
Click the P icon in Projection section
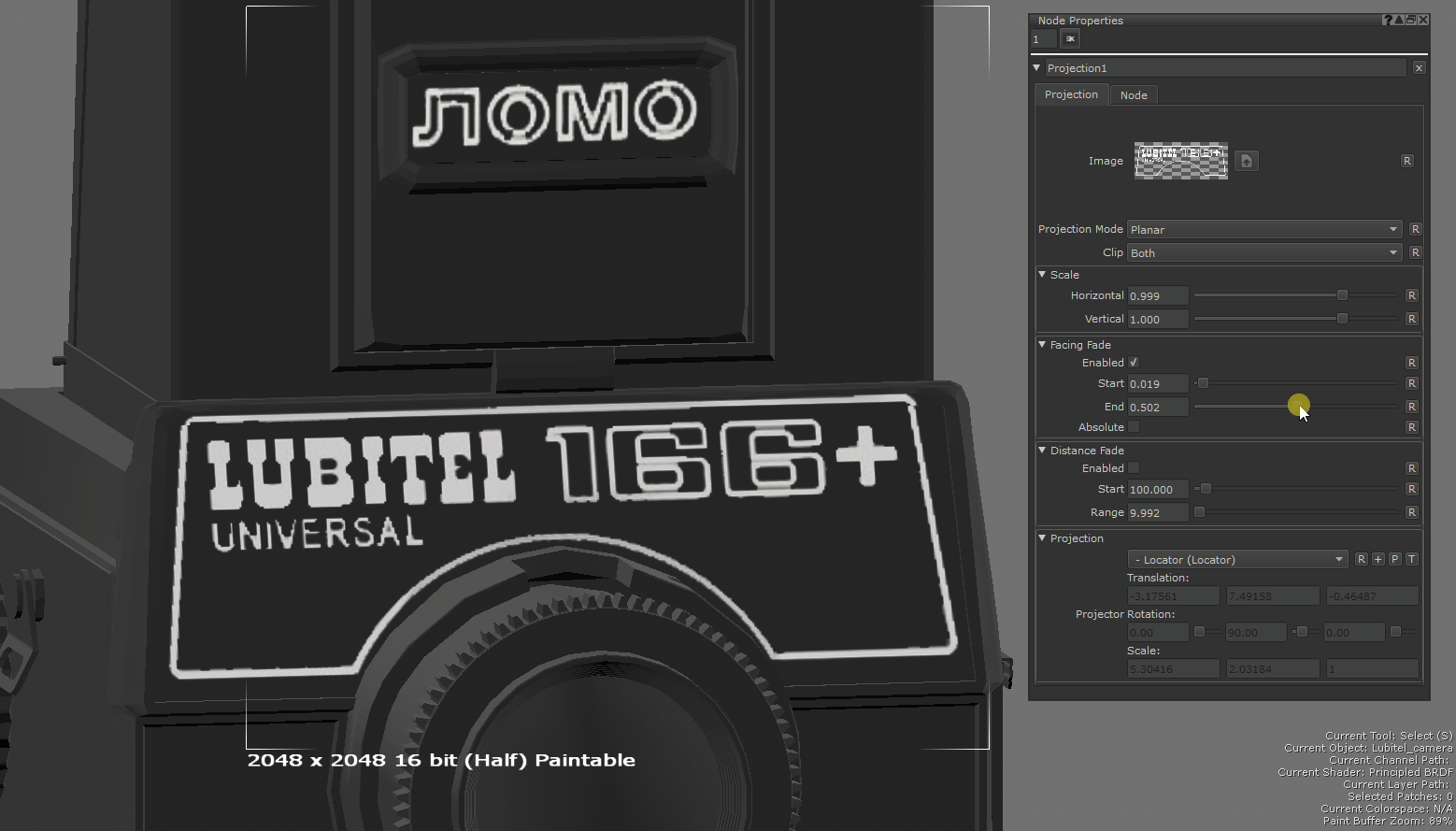1394,559
